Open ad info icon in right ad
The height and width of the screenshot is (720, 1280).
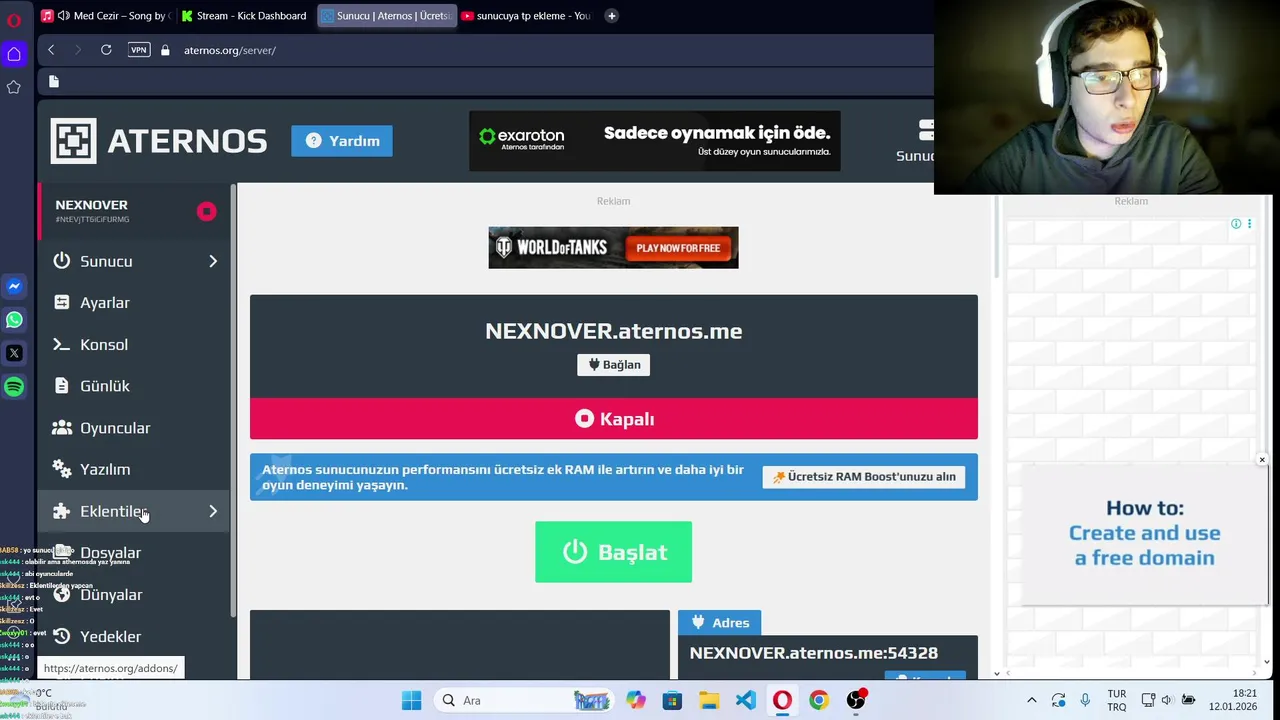point(1236,224)
